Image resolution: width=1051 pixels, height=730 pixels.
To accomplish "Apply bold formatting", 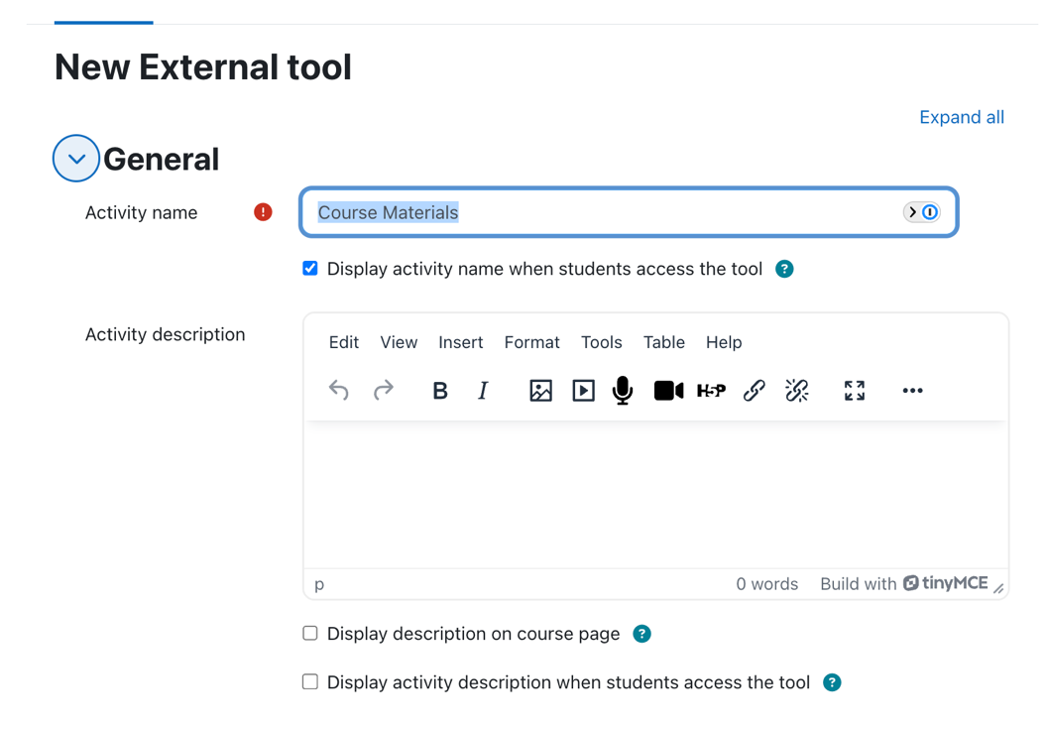I will [440, 391].
